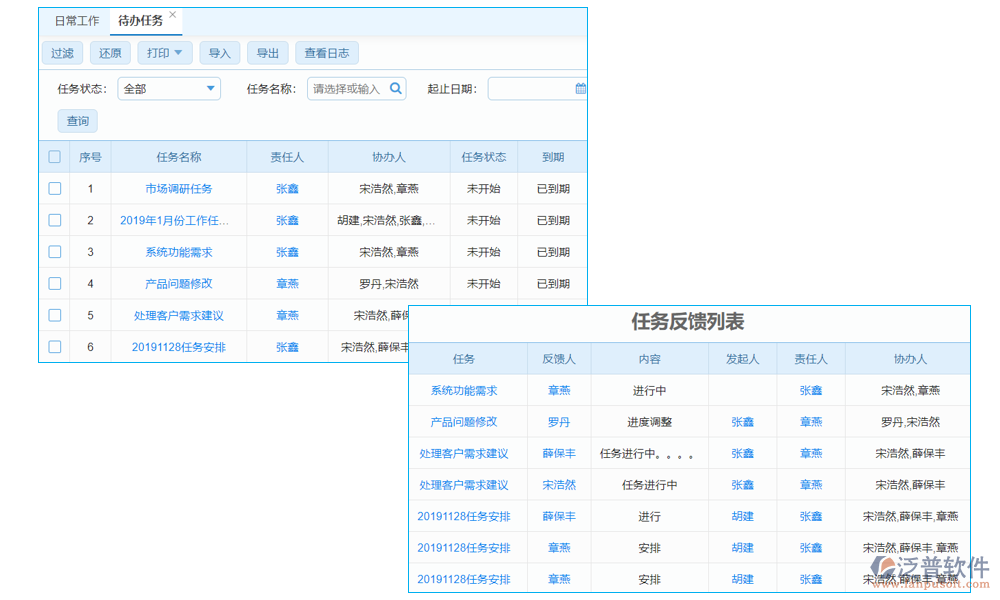Check the checkbox for 产品问题修改 row
Screen dimensions: 1000x600
pos(54,284)
